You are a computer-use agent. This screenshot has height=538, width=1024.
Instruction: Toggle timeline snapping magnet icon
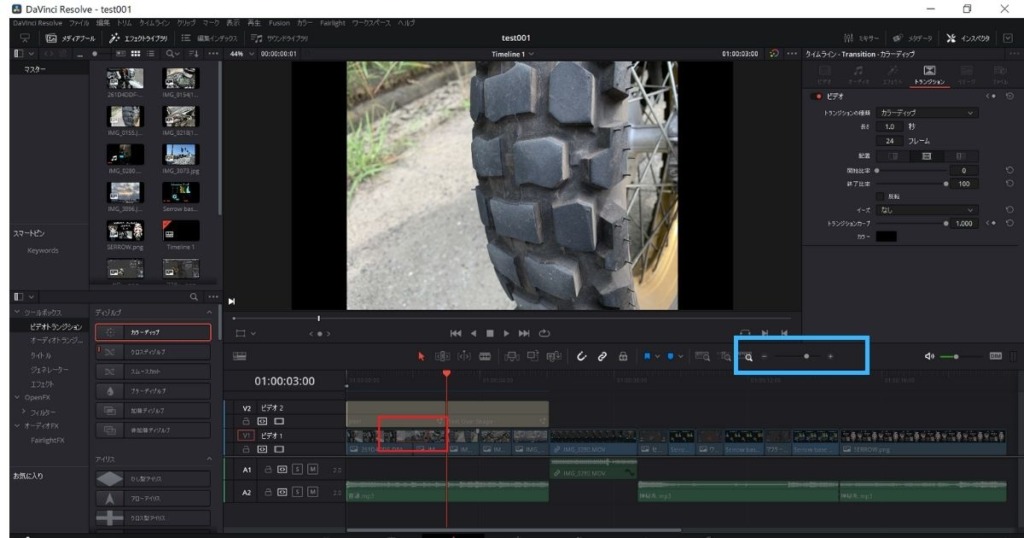[581, 356]
